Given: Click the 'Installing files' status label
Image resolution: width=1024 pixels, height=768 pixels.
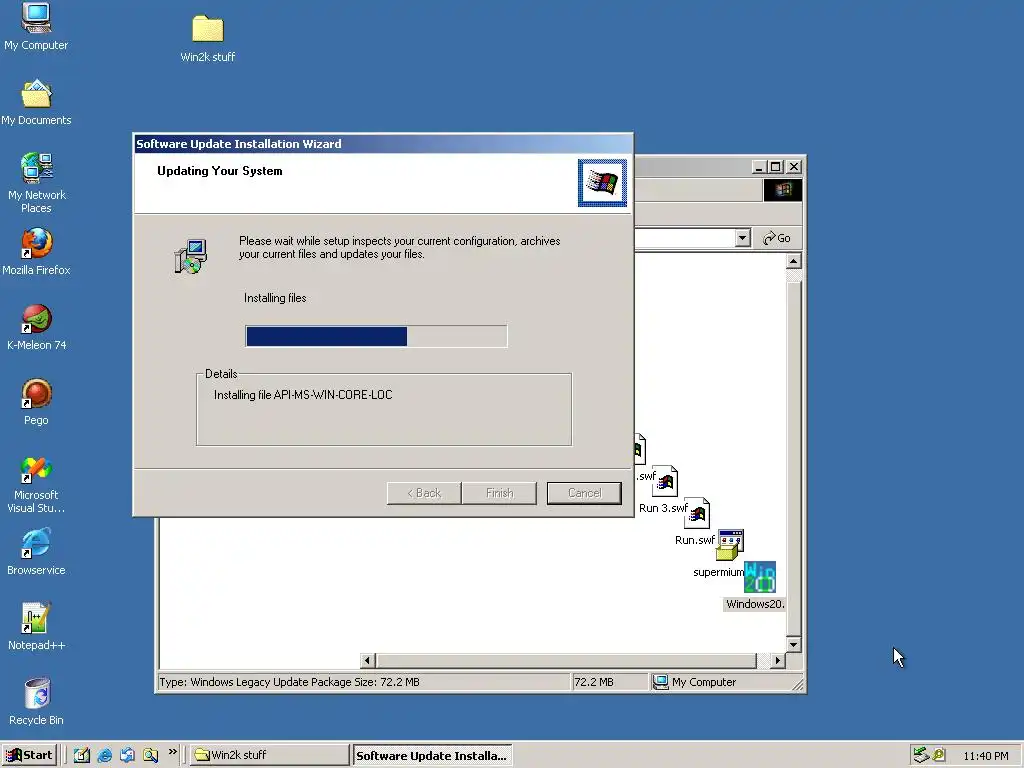Looking at the screenshot, I should point(275,298).
